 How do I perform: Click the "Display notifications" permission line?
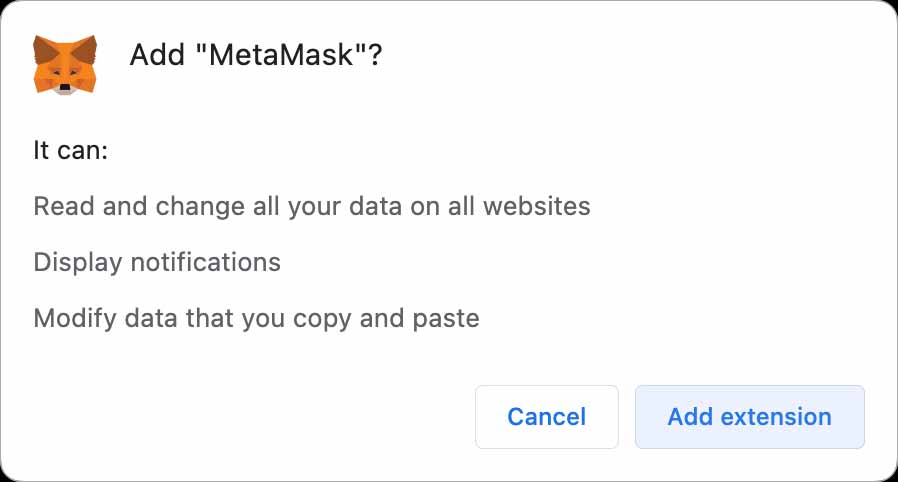(157, 262)
